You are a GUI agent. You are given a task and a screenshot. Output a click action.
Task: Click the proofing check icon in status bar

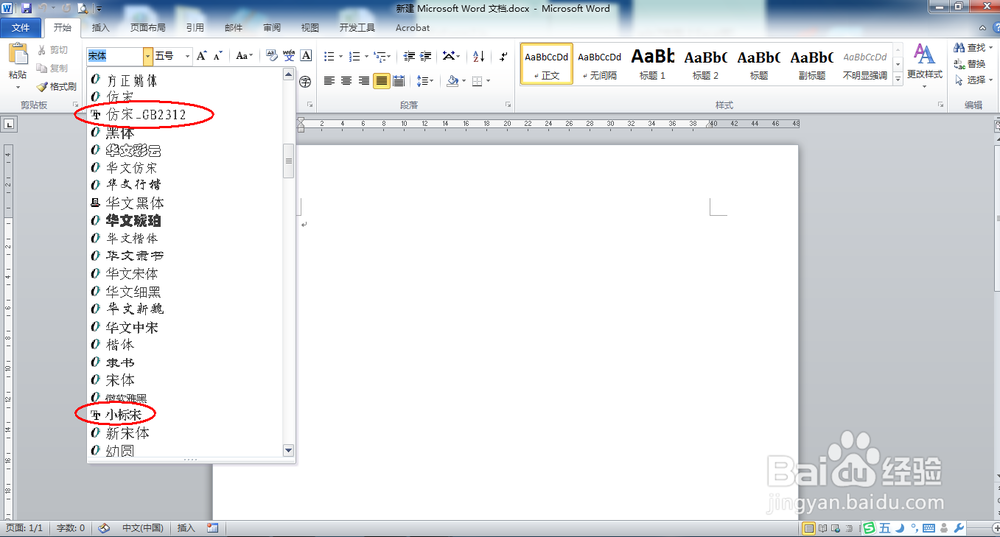pos(104,528)
